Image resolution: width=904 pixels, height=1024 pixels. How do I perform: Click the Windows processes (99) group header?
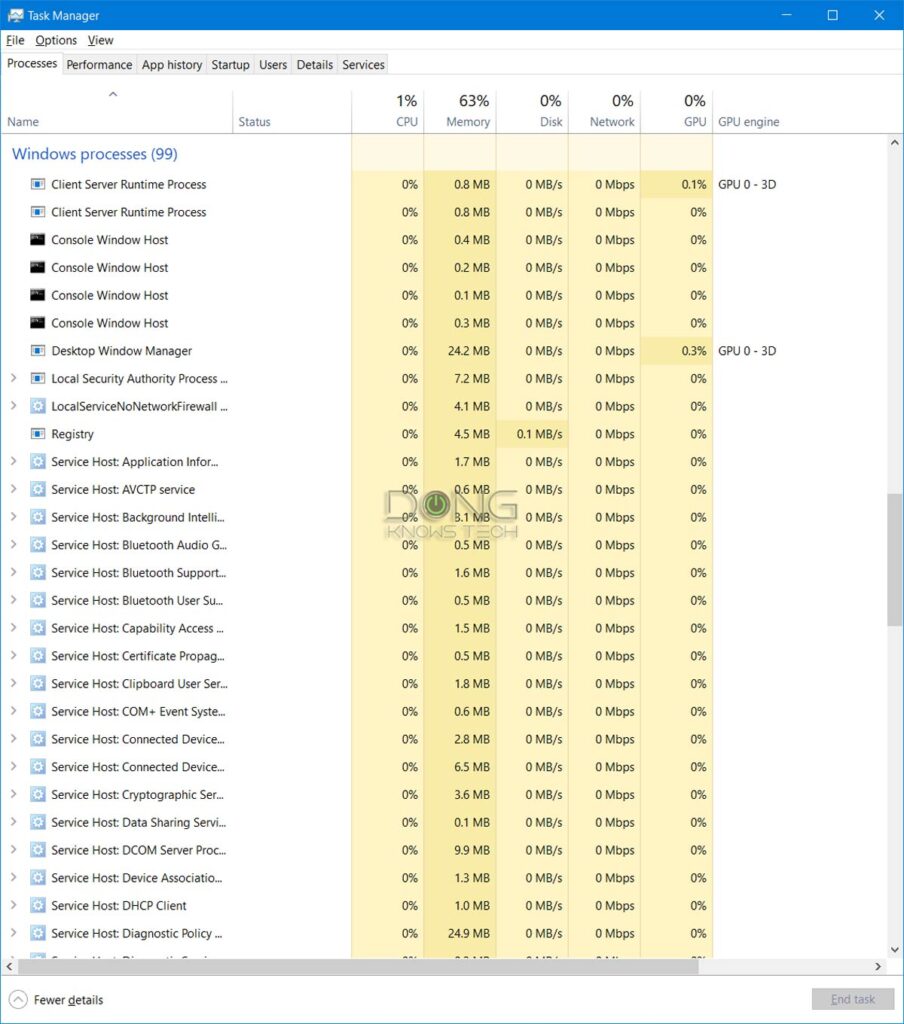(x=95, y=154)
